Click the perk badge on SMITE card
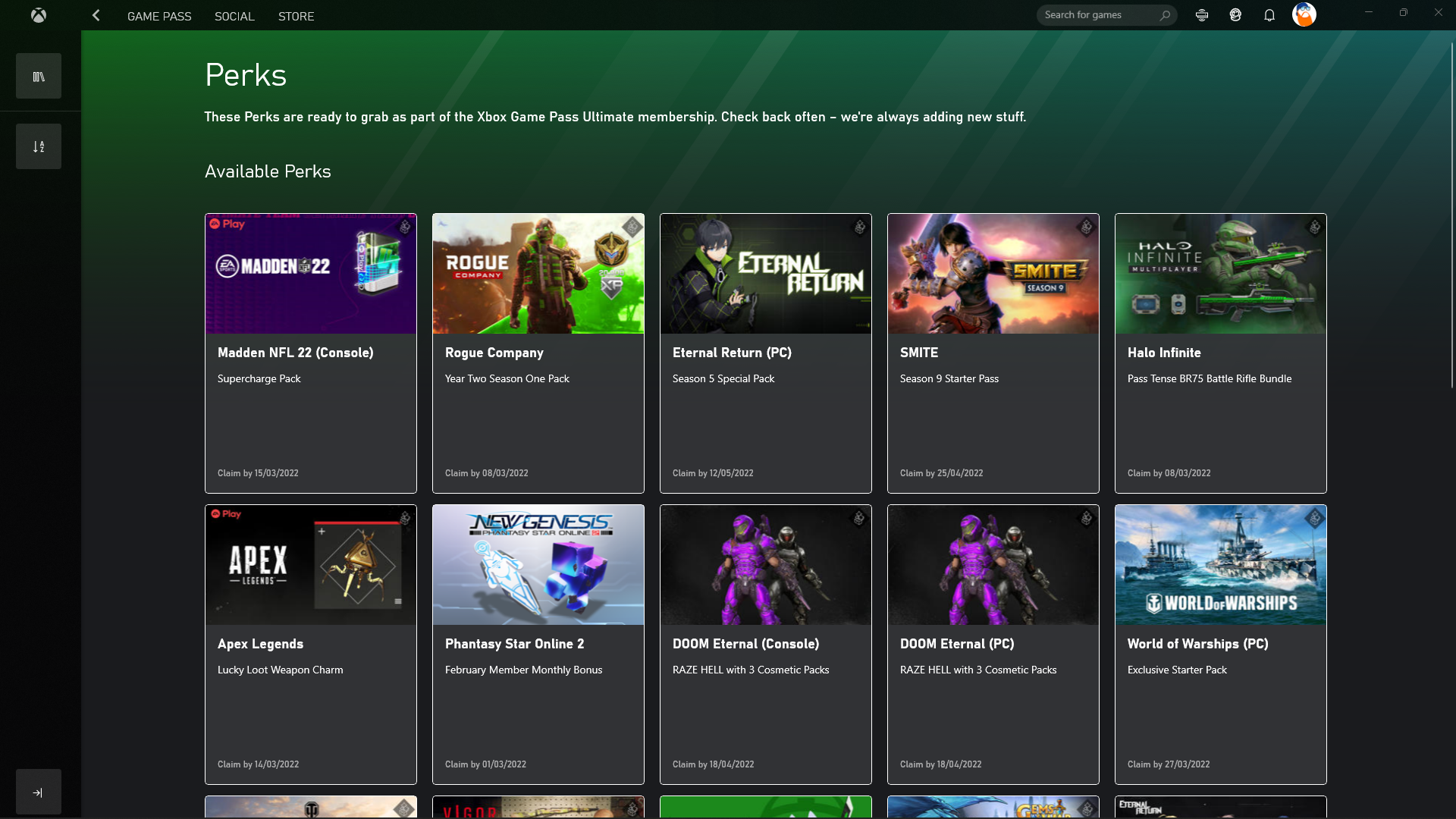1456x819 pixels. pyautogui.click(x=1087, y=227)
